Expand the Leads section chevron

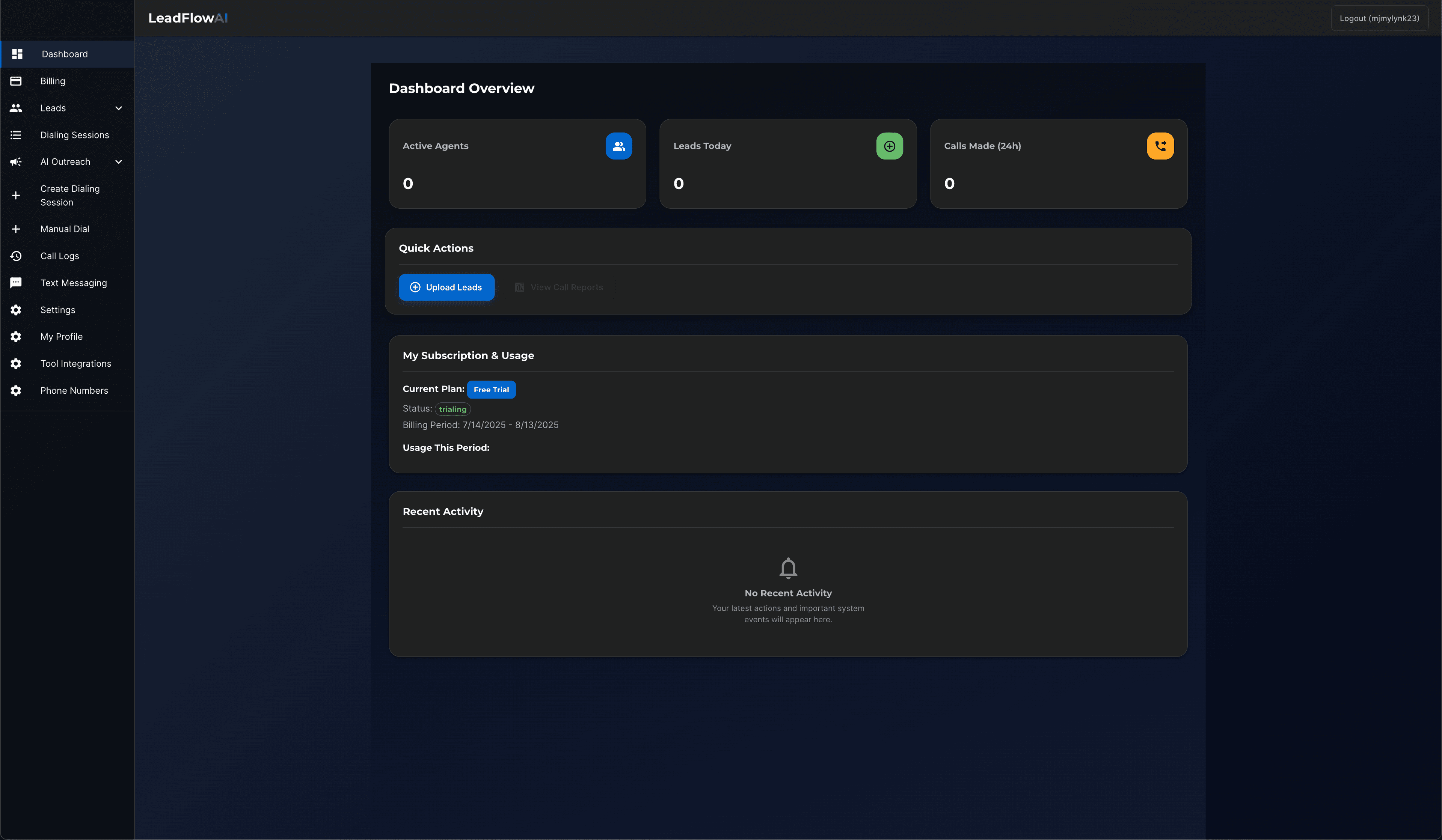pyautogui.click(x=118, y=107)
